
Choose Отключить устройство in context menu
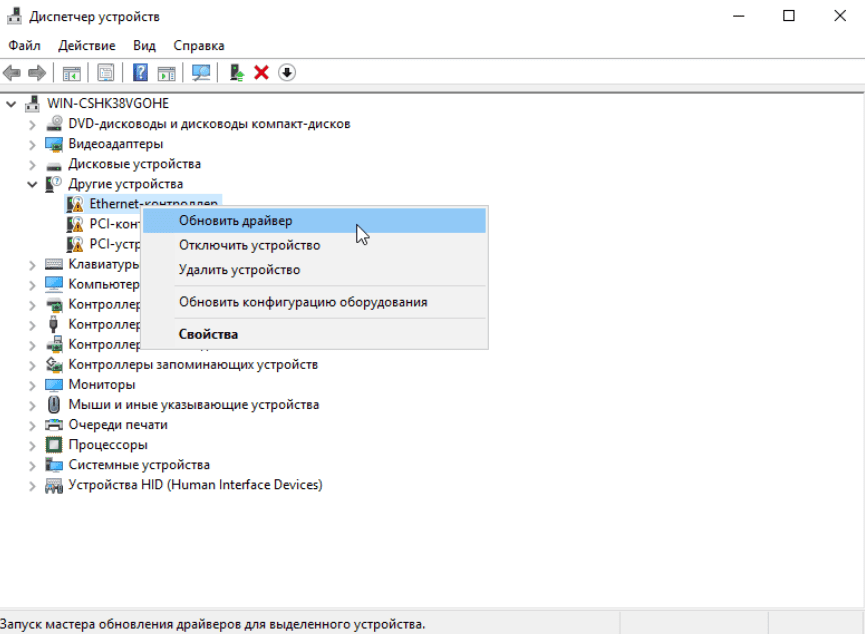click(314, 245)
